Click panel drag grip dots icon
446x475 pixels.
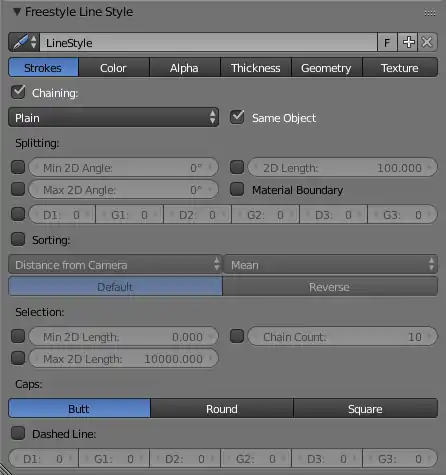[x=430, y=13]
